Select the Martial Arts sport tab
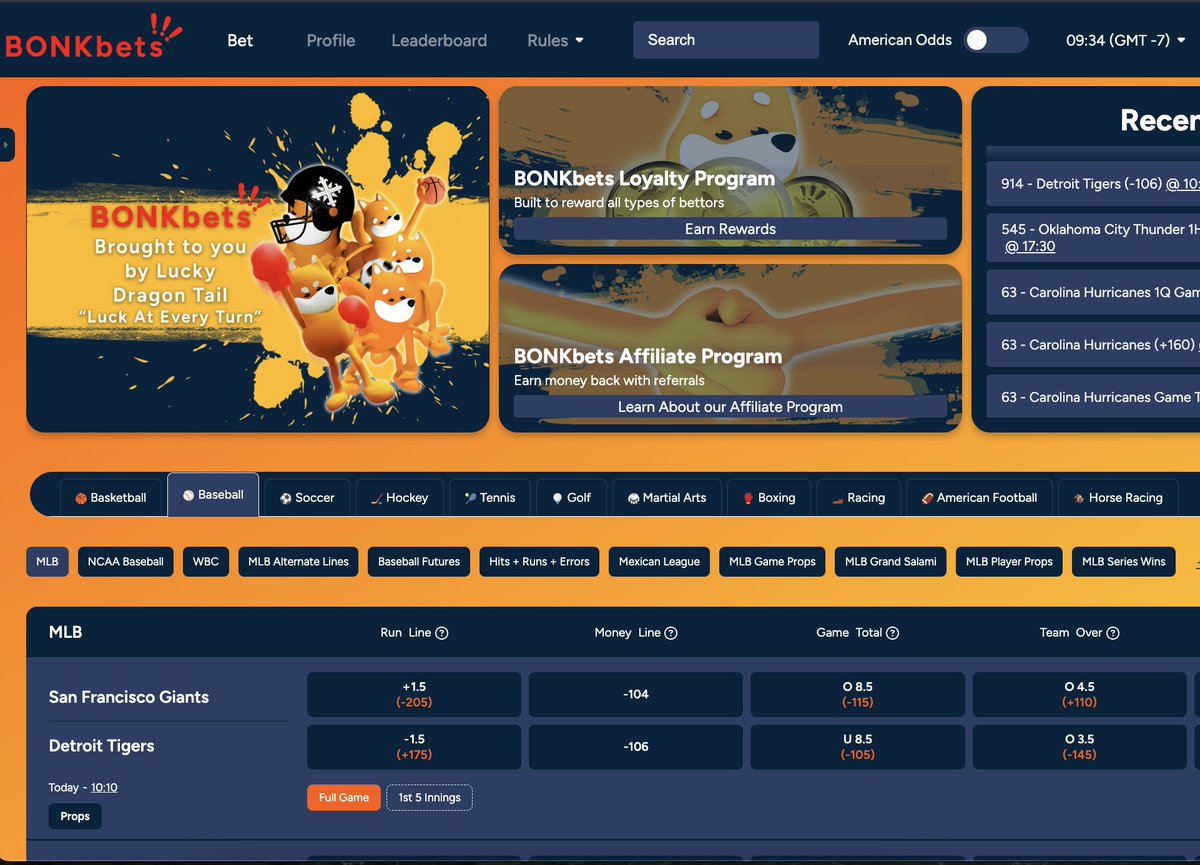 point(666,497)
